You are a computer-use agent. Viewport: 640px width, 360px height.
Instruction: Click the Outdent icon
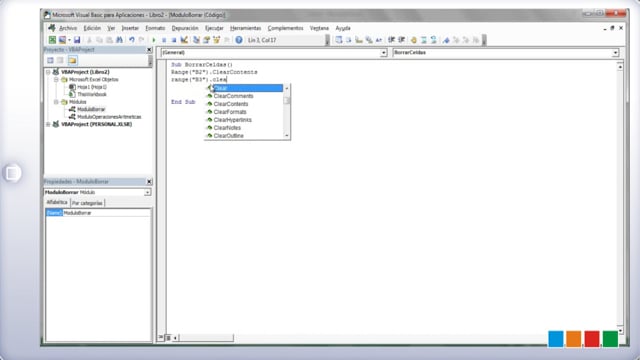click(x=401, y=40)
